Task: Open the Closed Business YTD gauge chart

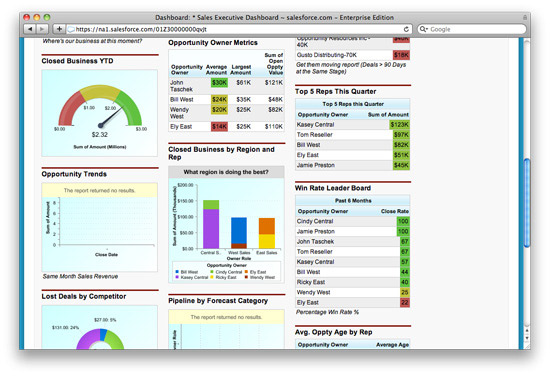Action: [x=100, y=113]
